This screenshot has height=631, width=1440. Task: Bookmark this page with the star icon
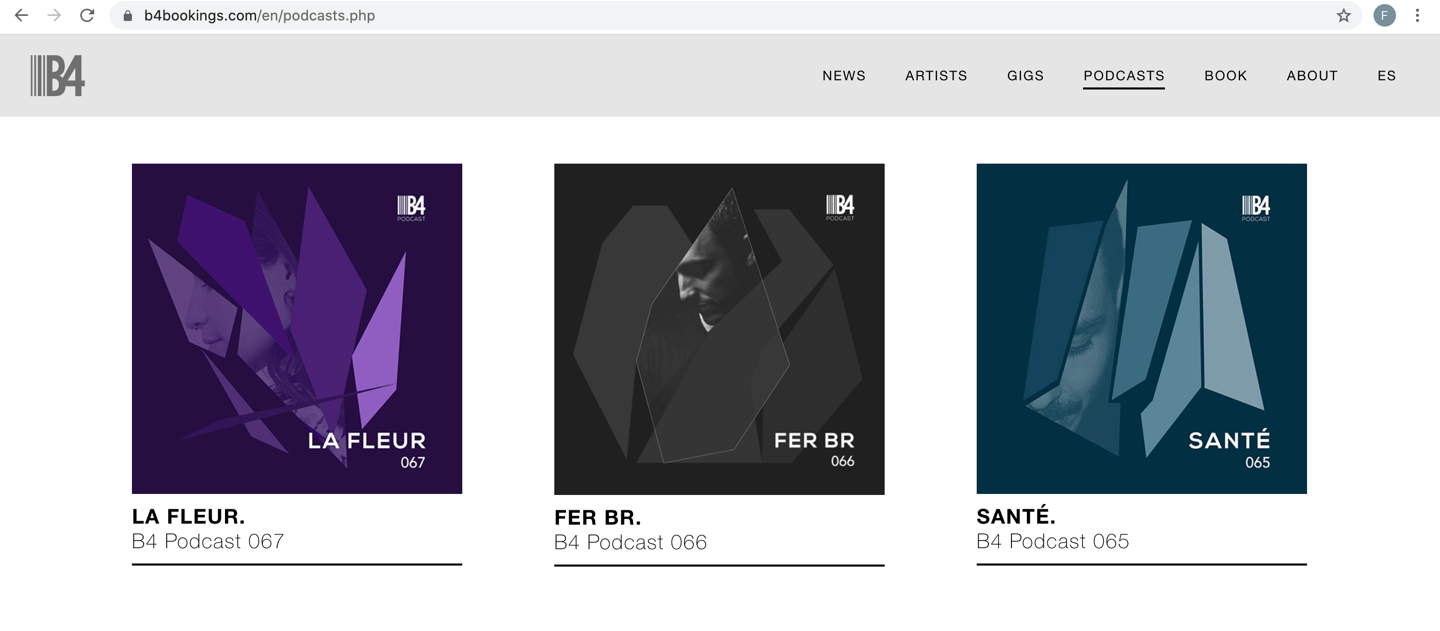1344,16
